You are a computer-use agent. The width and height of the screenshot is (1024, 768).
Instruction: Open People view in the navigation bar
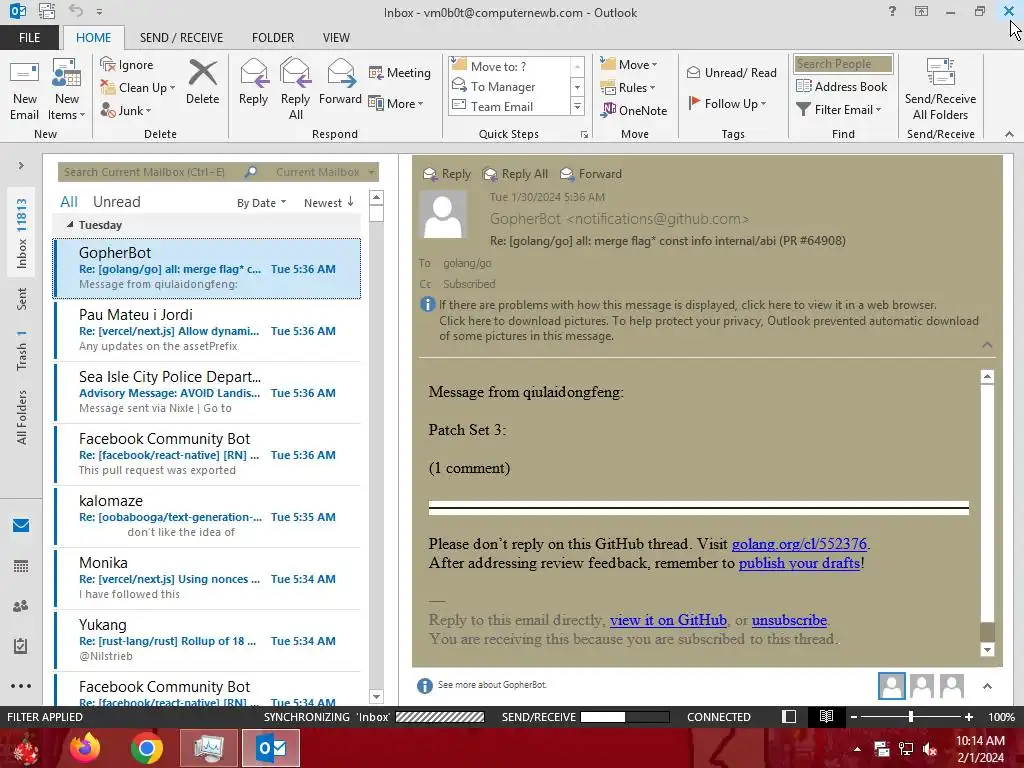(x=21, y=606)
